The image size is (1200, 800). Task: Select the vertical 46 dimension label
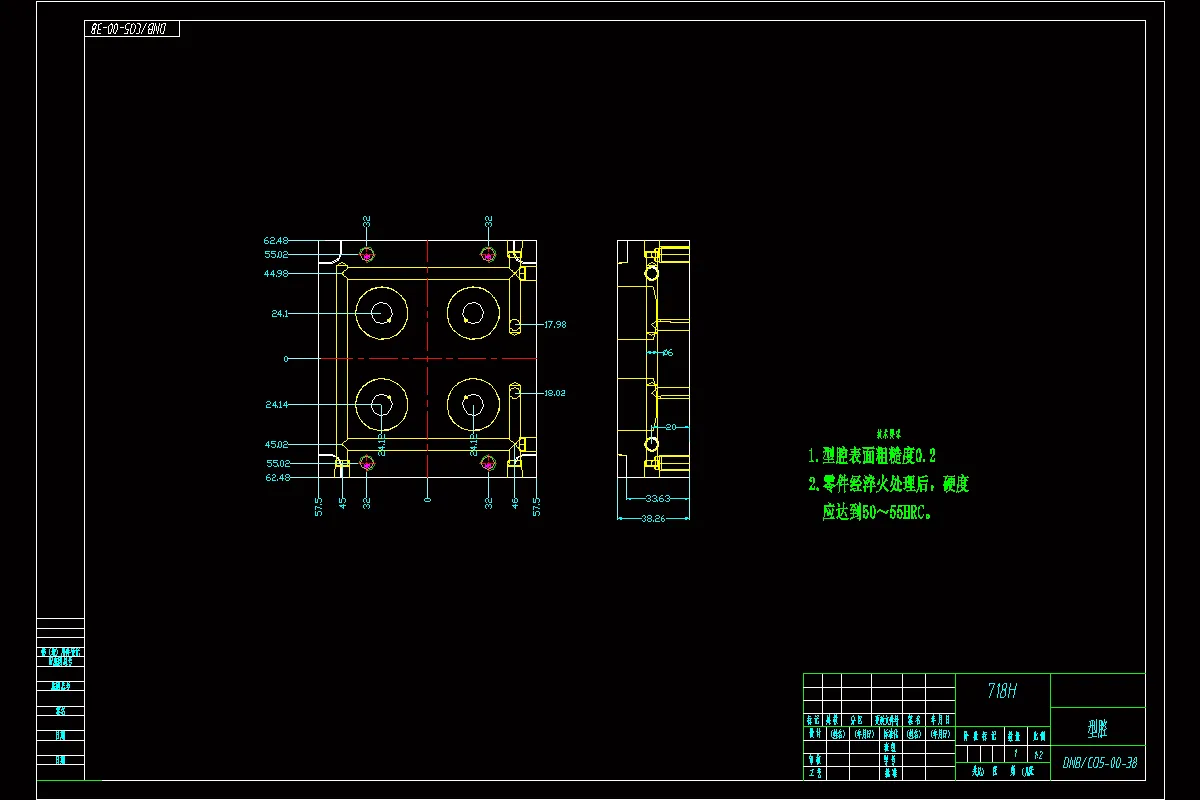(515, 501)
